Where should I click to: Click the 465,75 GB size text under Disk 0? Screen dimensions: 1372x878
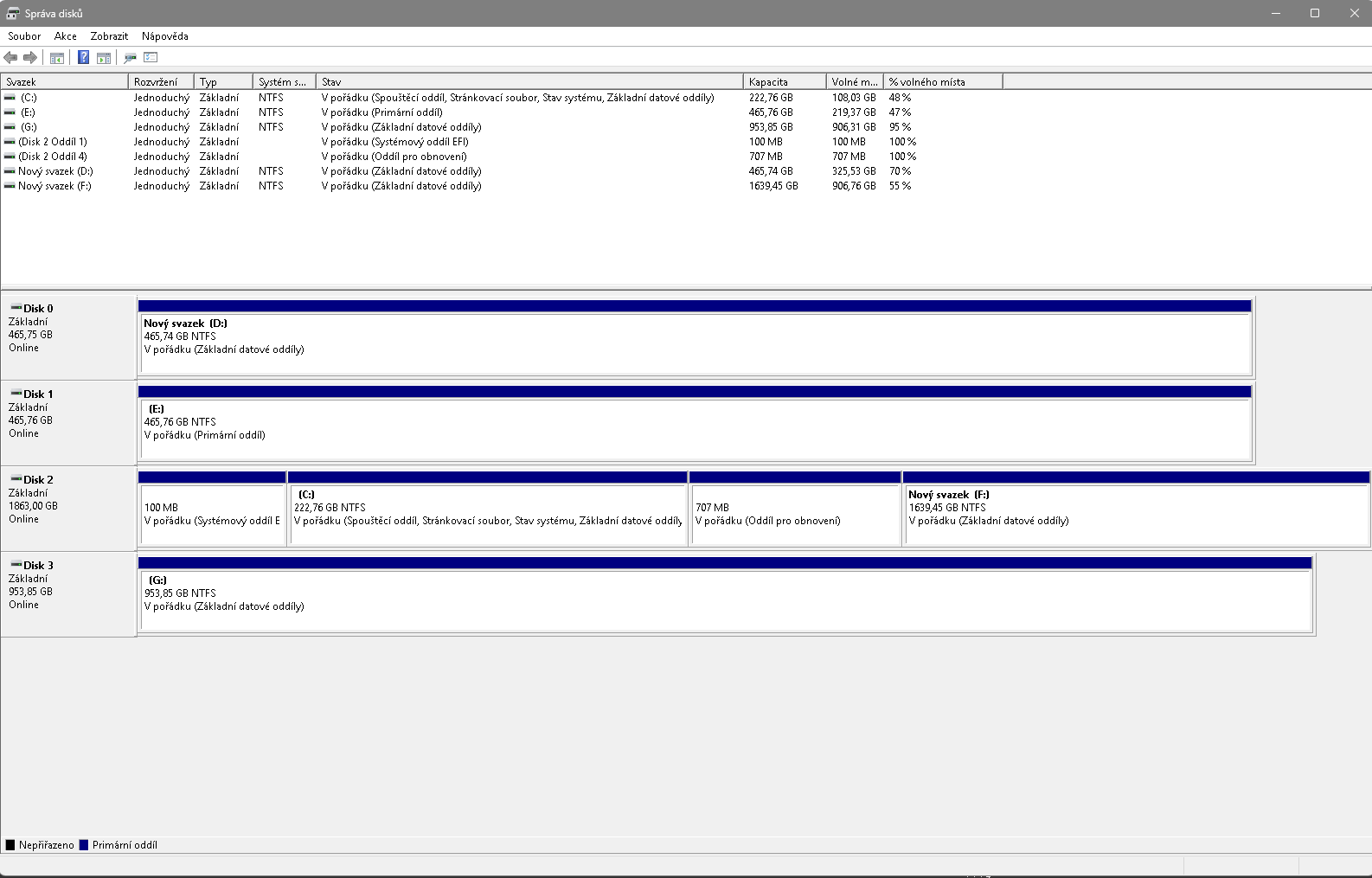point(30,335)
